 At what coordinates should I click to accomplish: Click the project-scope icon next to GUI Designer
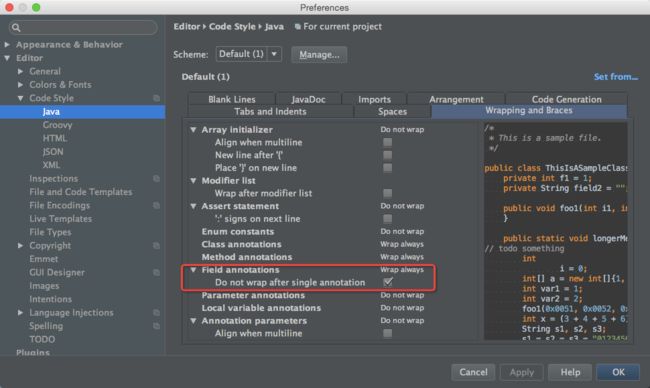tap(156, 273)
